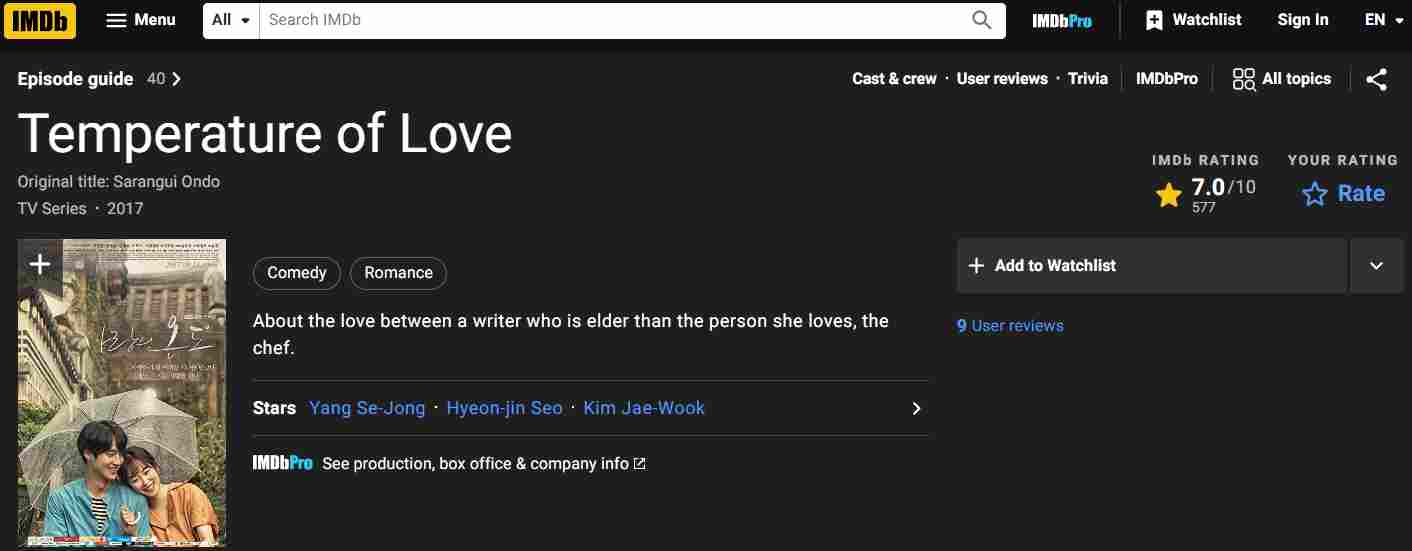Expand the dropdown arrow next to Add to Watchlist

[1377, 265]
